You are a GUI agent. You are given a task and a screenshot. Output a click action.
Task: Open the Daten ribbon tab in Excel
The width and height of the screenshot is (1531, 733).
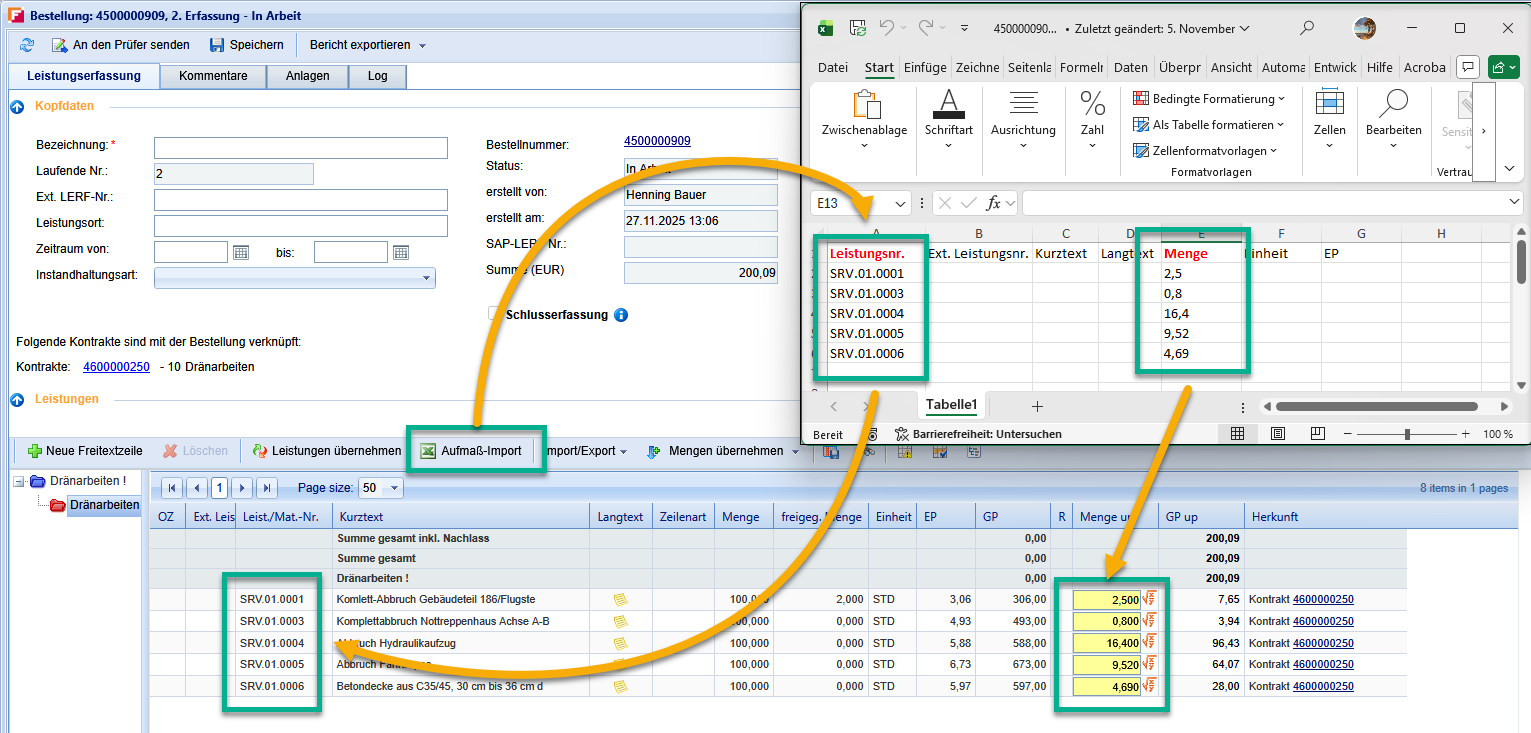pos(1130,67)
